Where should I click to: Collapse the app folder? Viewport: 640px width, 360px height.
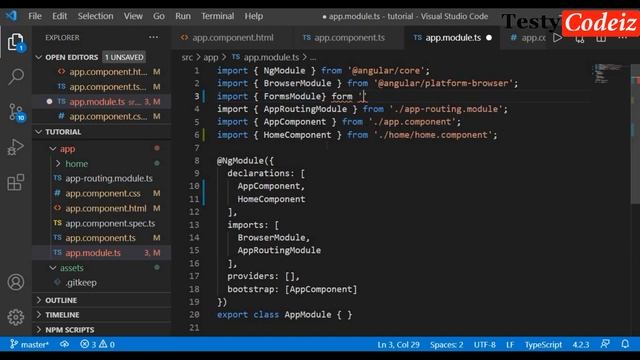point(53,149)
